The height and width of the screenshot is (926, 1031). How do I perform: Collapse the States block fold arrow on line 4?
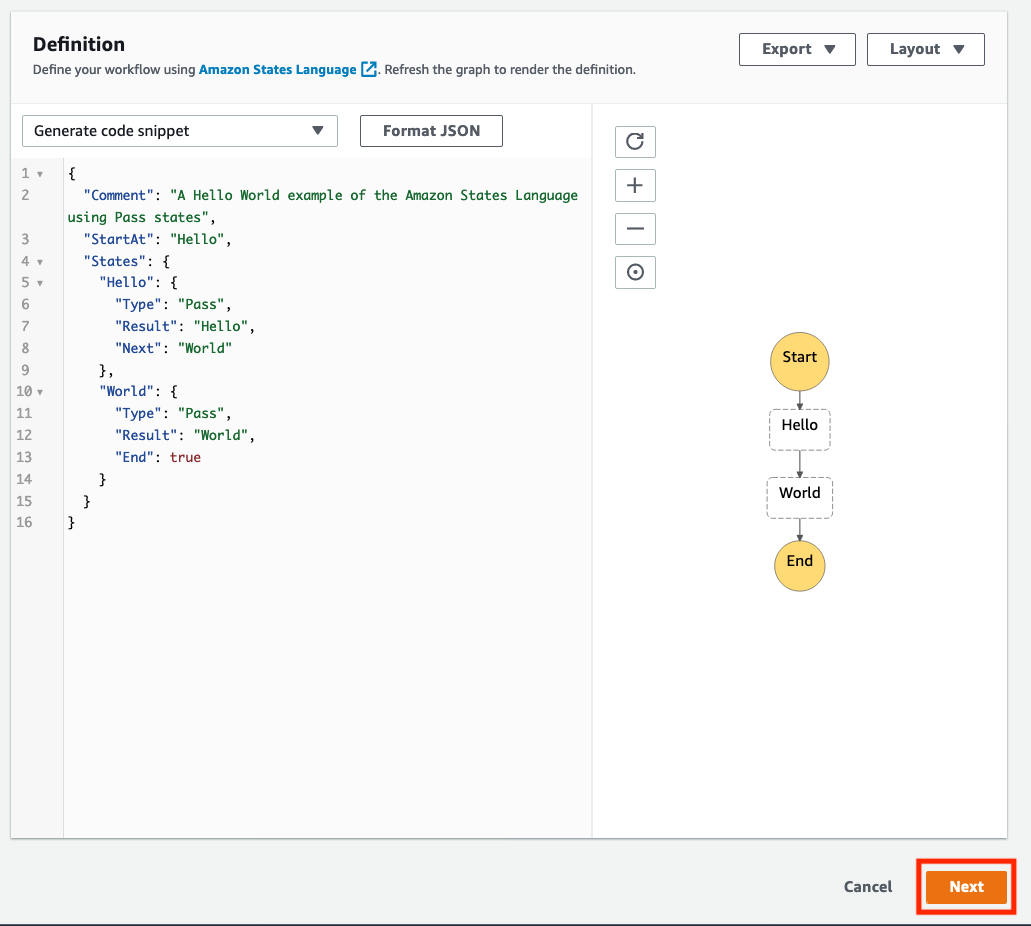coord(40,262)
